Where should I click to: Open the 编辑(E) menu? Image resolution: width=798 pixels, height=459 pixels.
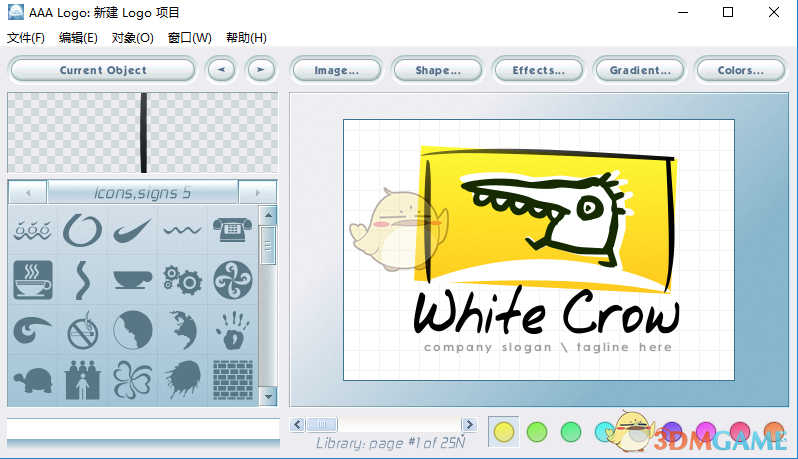pos(78,38)
